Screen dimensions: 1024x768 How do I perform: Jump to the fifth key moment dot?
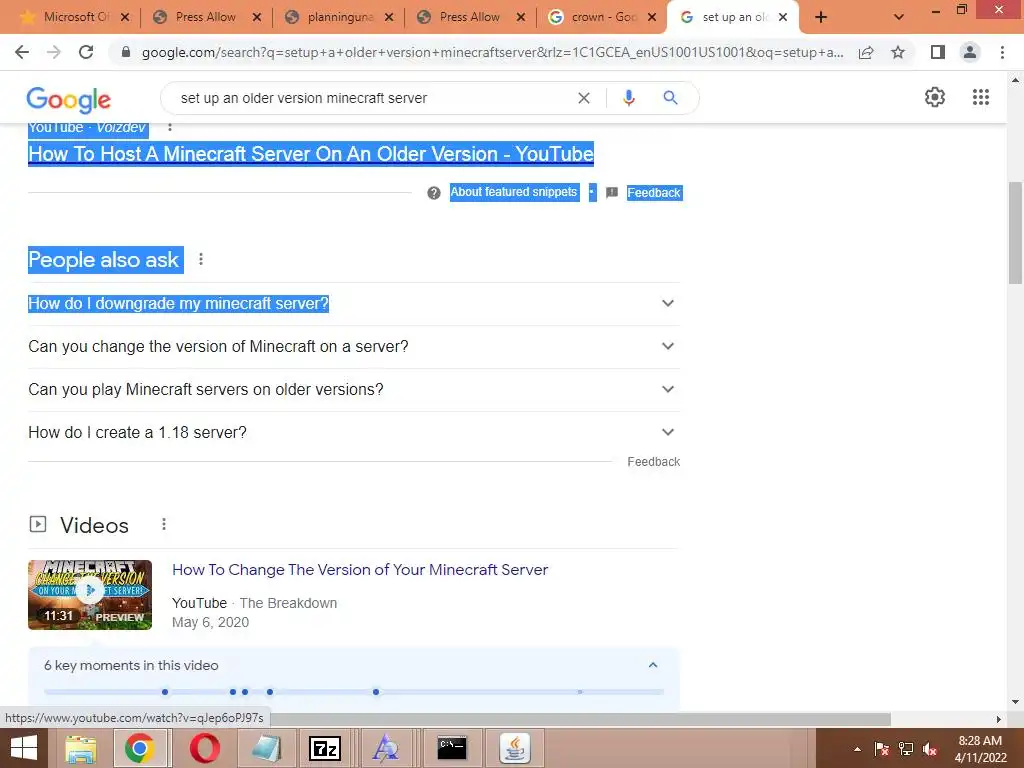point(376,692)
